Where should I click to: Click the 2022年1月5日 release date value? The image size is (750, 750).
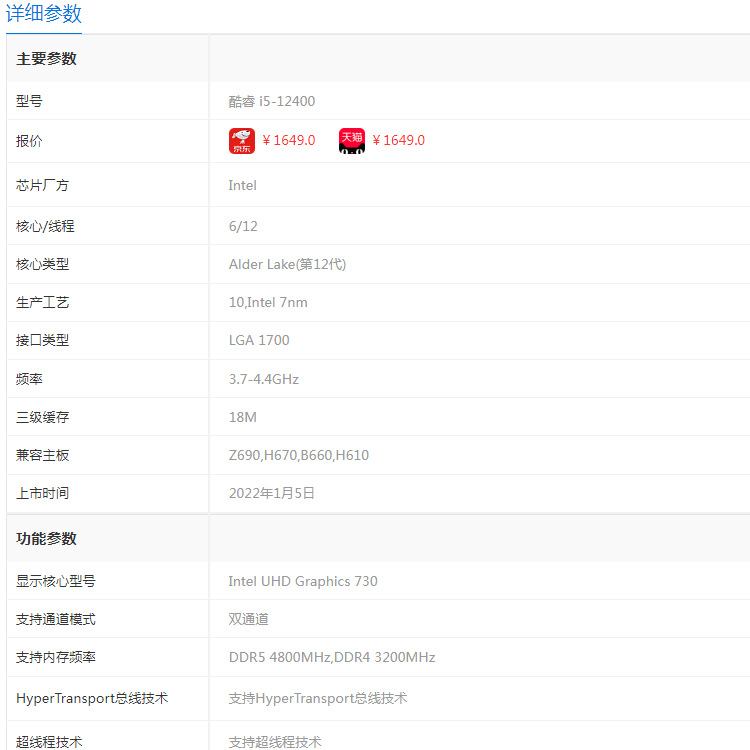272,493
